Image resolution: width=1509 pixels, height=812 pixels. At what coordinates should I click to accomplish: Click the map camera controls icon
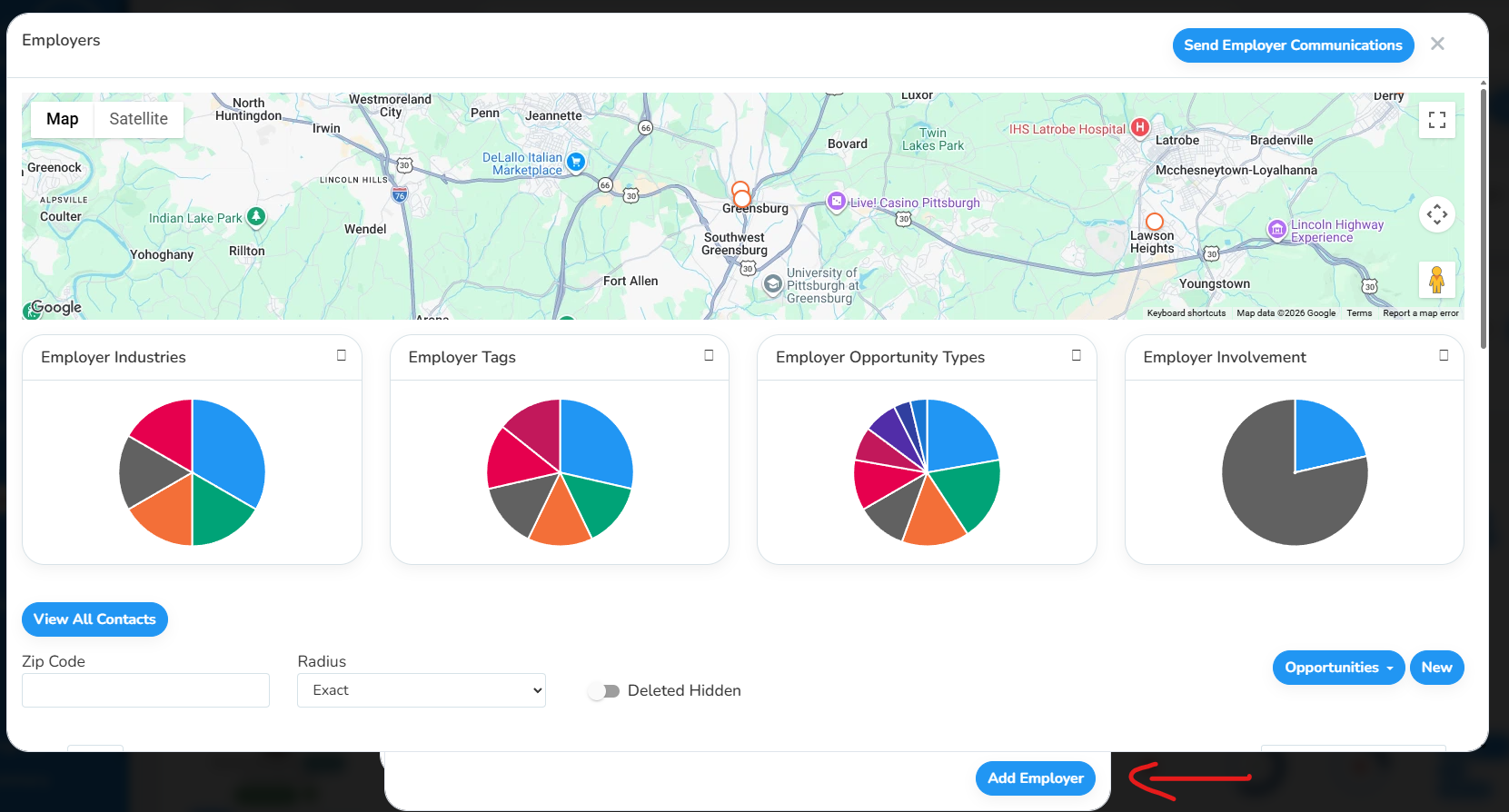pyautogui.click(x=1436, y=214)
